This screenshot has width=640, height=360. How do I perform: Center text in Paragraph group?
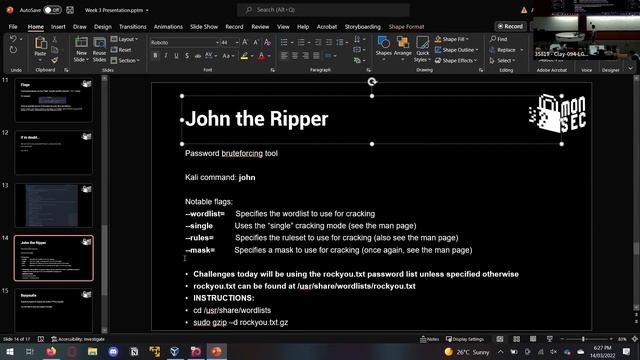[295, 56]
